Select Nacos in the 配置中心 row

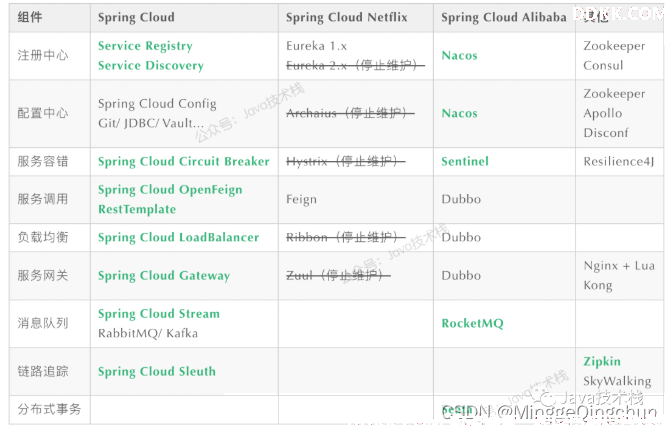pos(459,114)
